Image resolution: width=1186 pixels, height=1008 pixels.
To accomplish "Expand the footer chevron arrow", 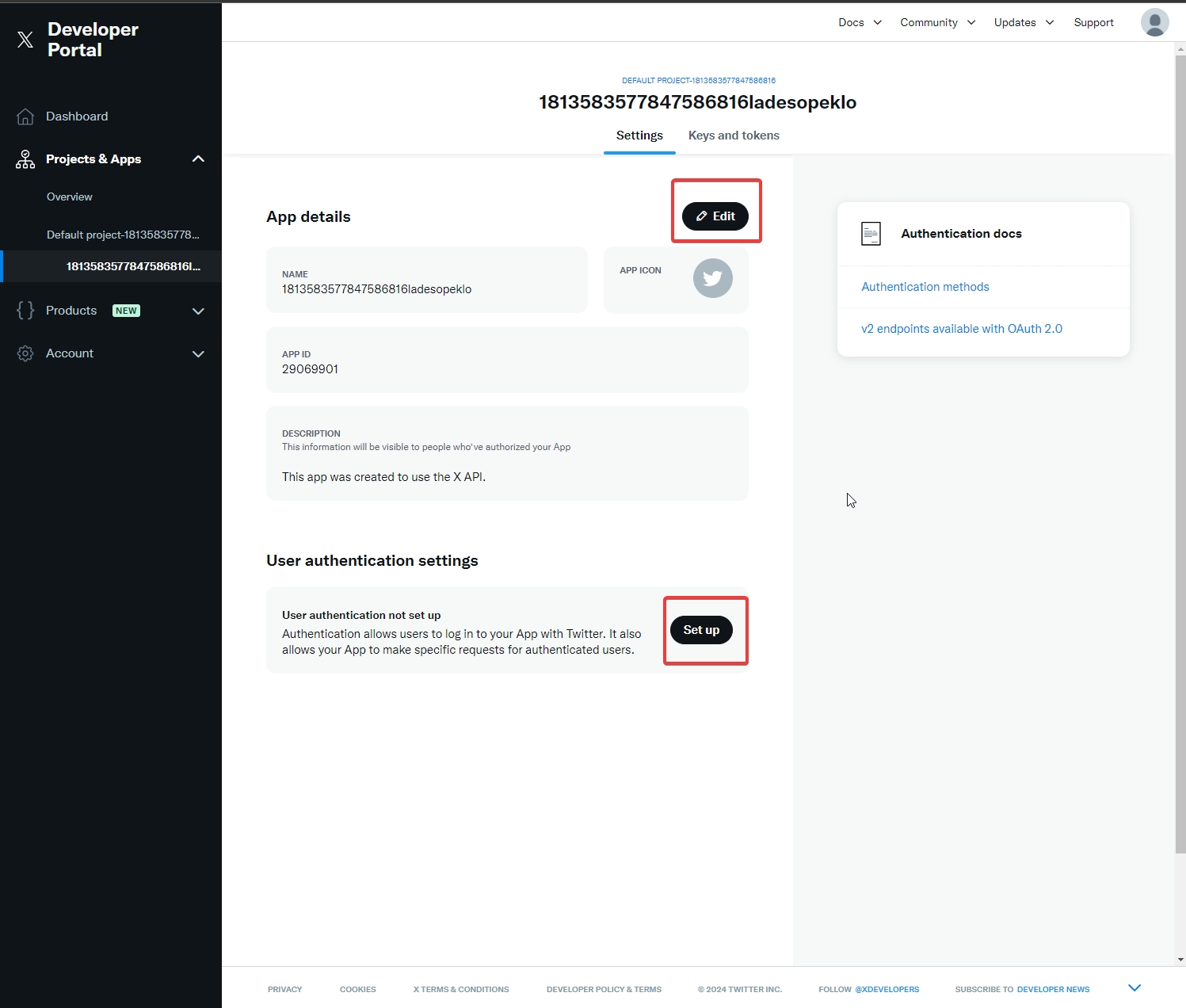I will [x=1134, y=987].
